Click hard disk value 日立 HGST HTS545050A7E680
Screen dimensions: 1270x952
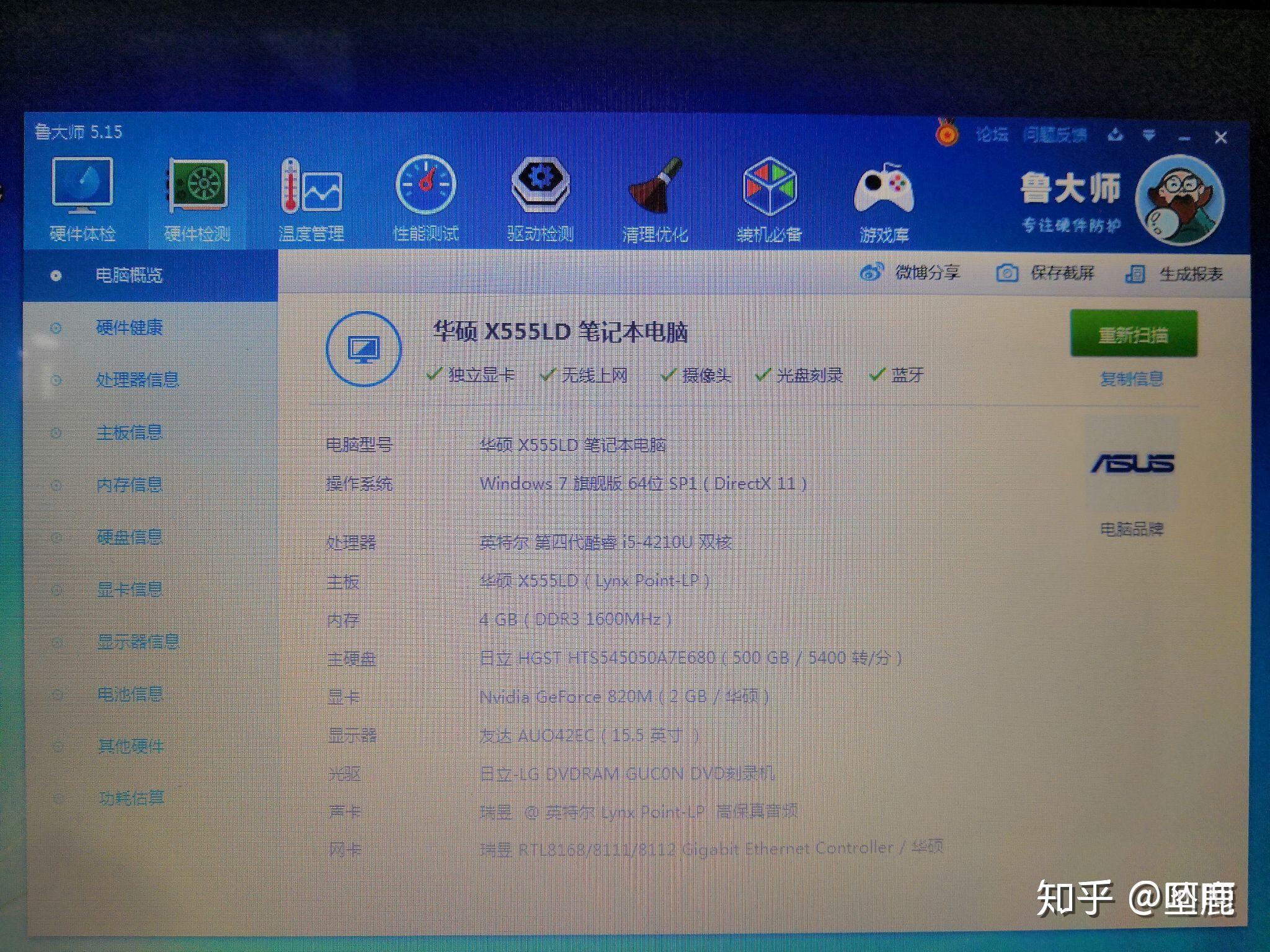691,657
